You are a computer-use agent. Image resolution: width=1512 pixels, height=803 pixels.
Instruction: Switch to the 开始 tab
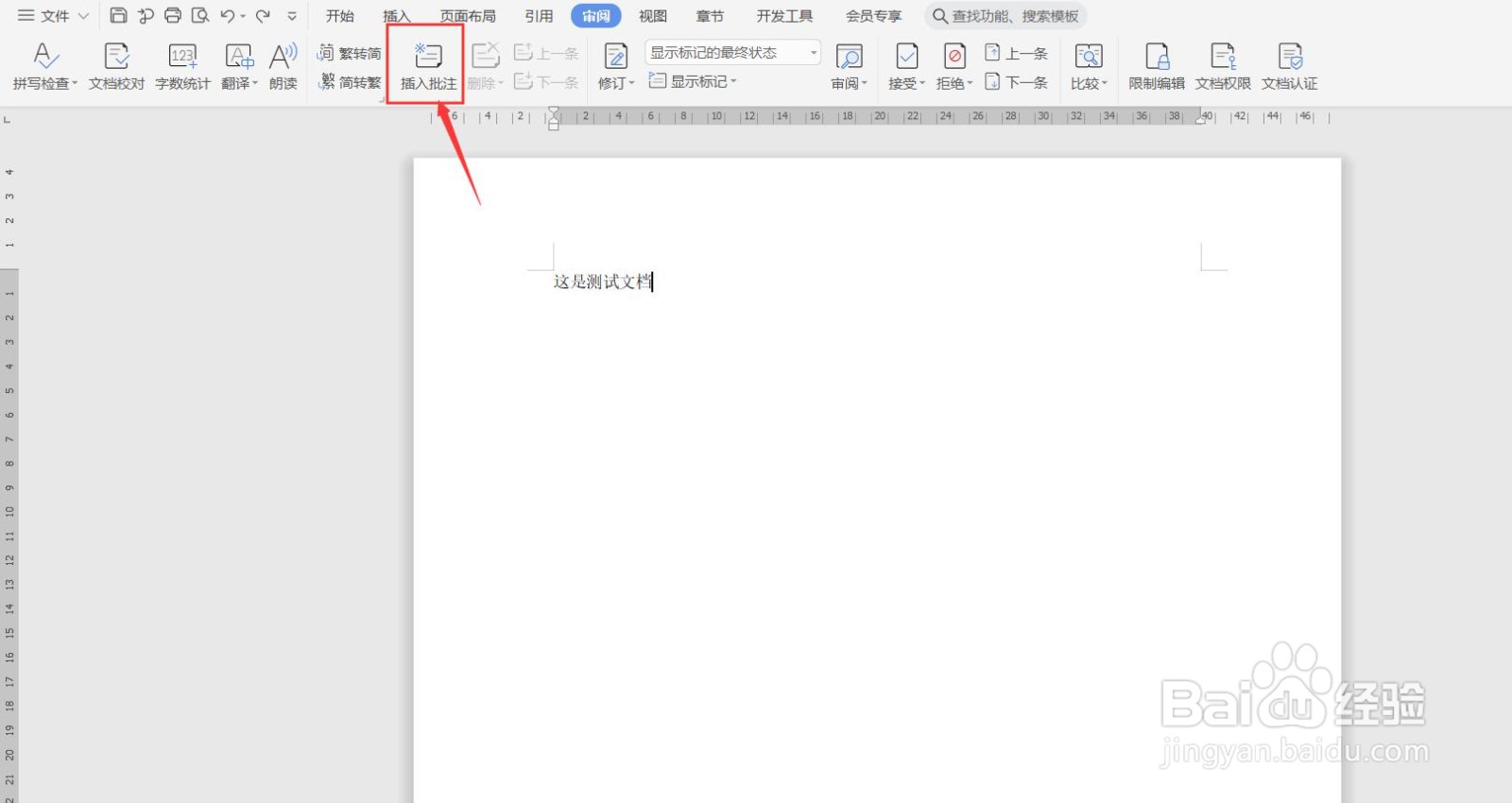[x=340, y=16]
